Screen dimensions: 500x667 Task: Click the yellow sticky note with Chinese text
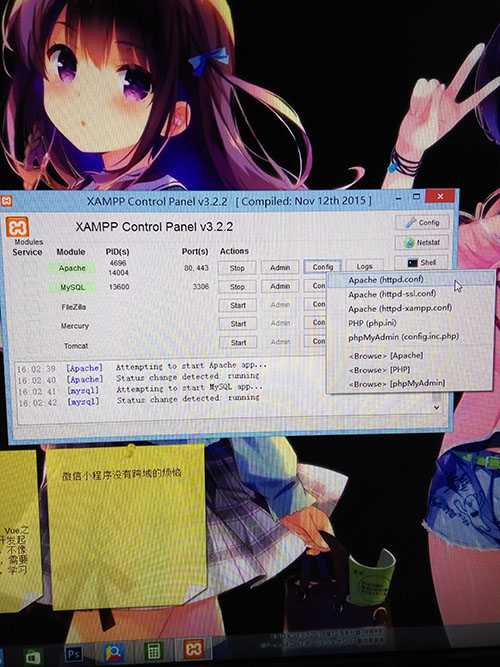(x=126, y=527)
